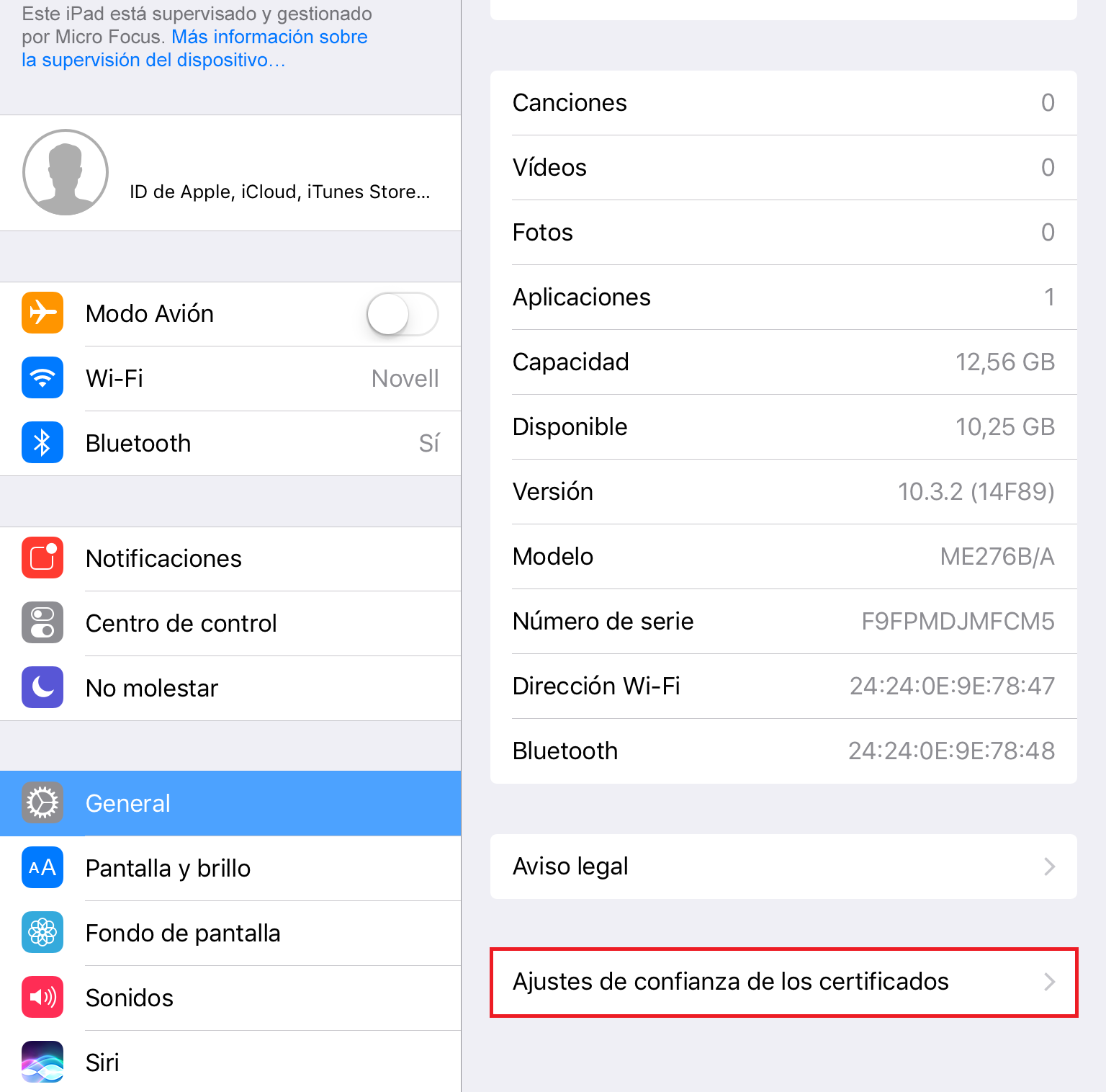Open Más información sobre la supervisión link

coord(194,48)
